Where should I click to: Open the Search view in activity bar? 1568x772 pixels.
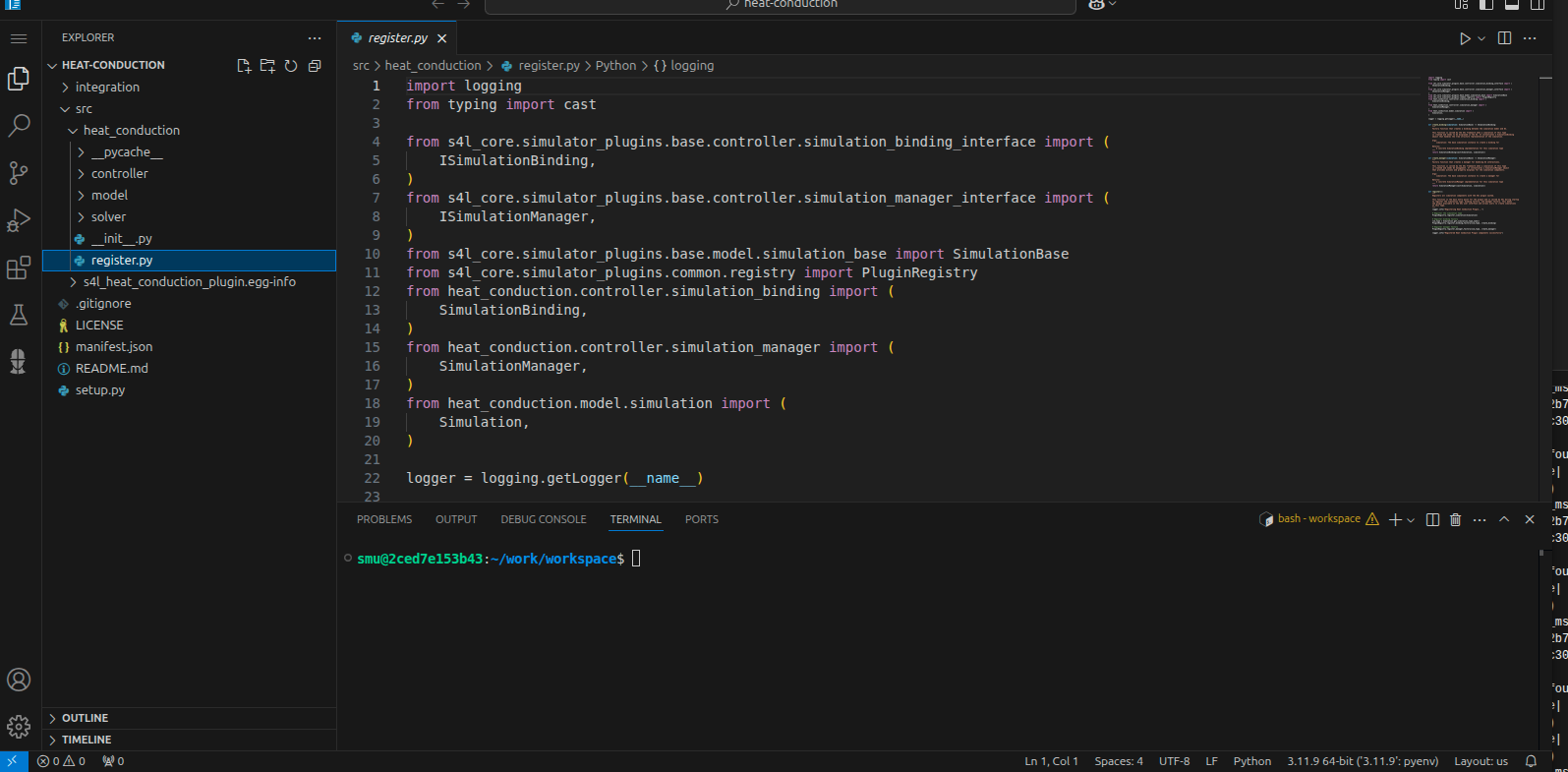coord(19,126)
